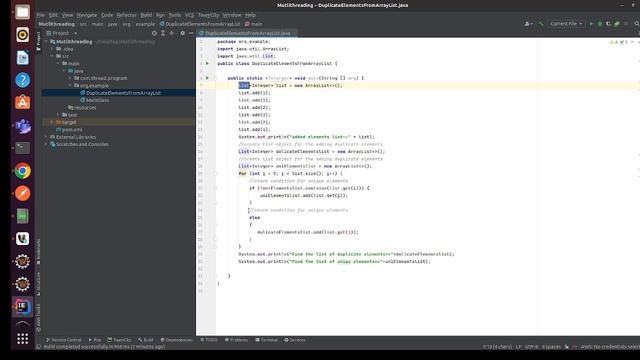Screen dimensions: 640x360
Task: Collapse the src folder
Action: tap(52, 56)
